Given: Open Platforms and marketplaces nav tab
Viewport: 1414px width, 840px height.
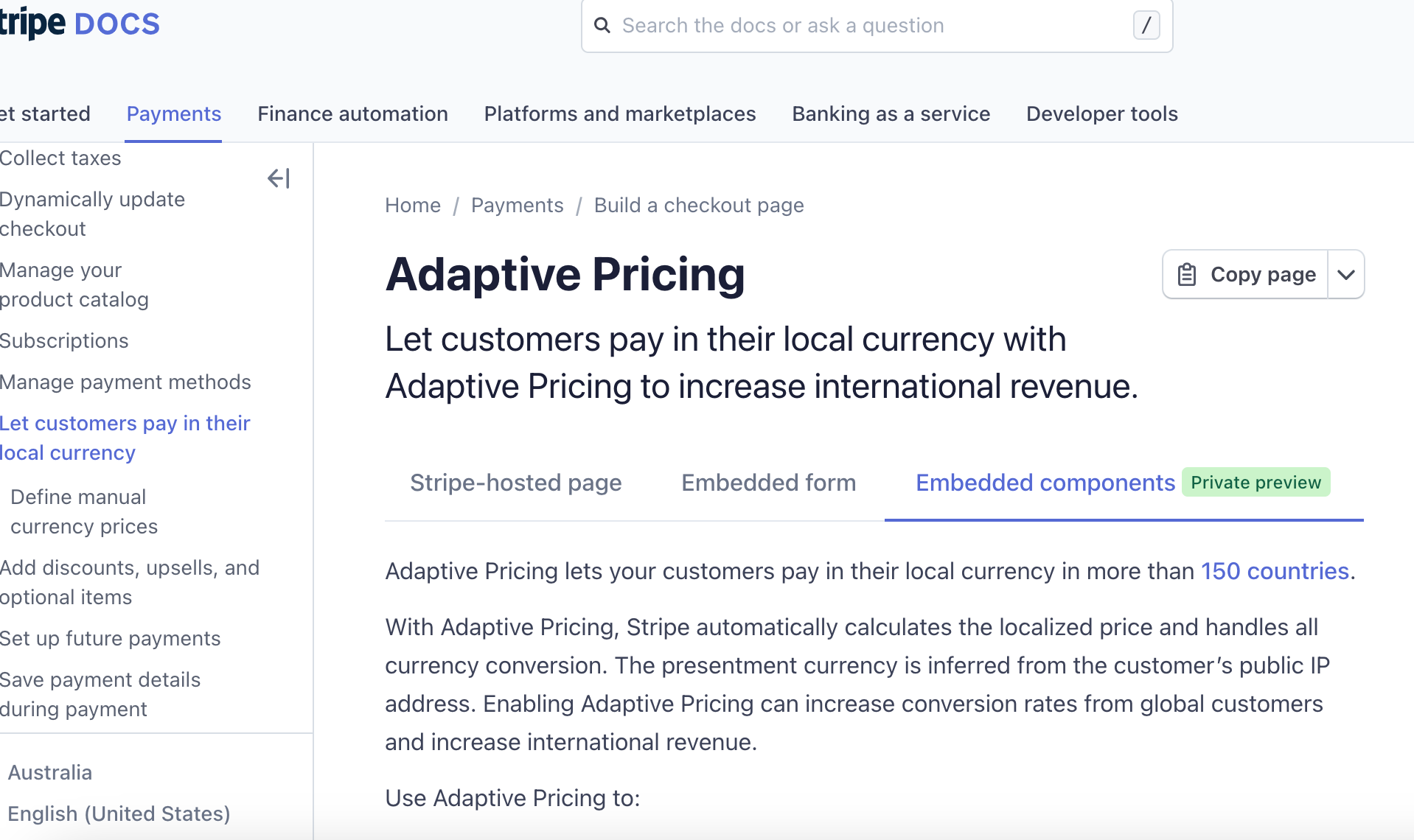Looking at the screenshot, I should pyautogui.click(x=620, y=114).
